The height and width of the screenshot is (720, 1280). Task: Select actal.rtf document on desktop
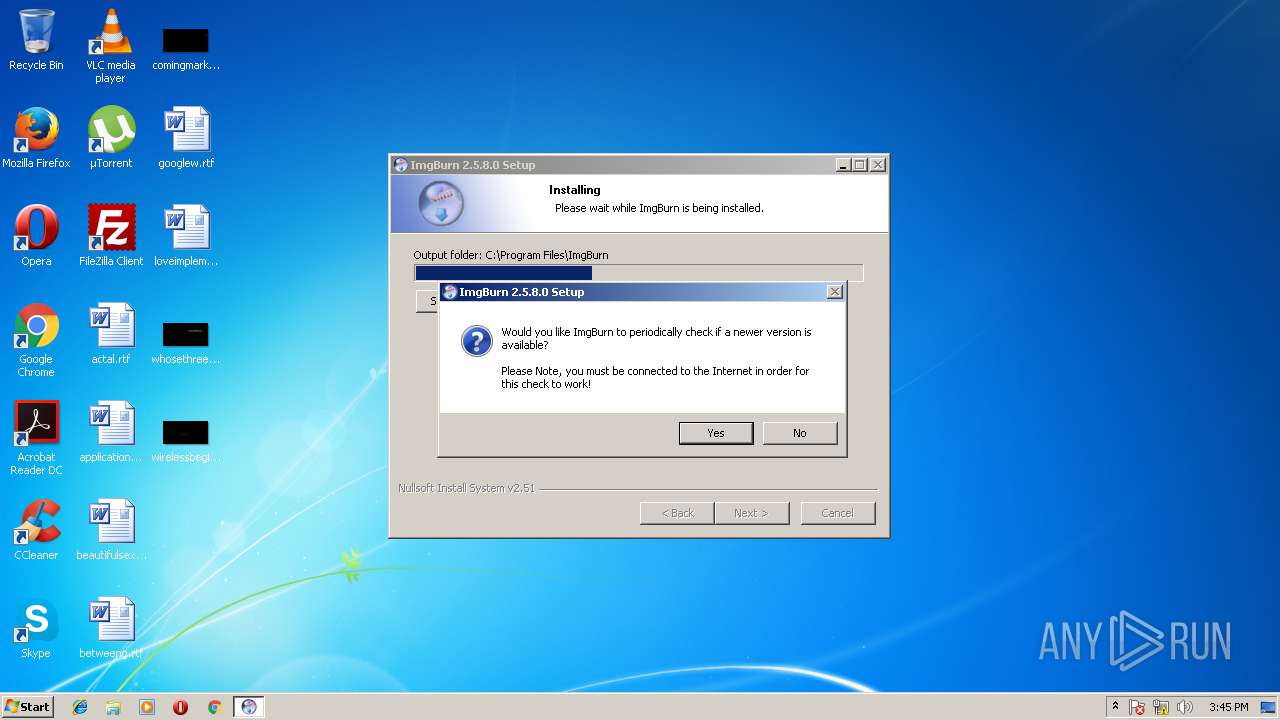point(111,334)
